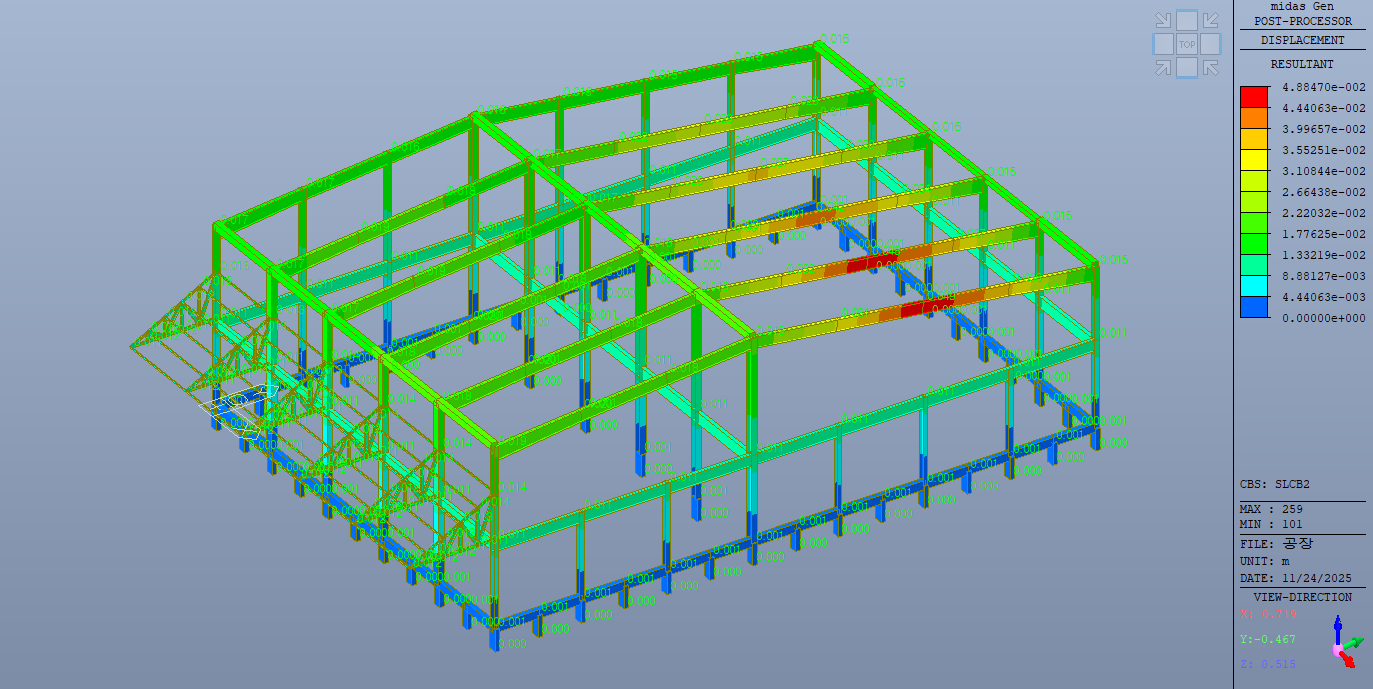1373x689 pixels.
Task: Click the VIEW-DIRECTION heading
Action: [1302, 597]
